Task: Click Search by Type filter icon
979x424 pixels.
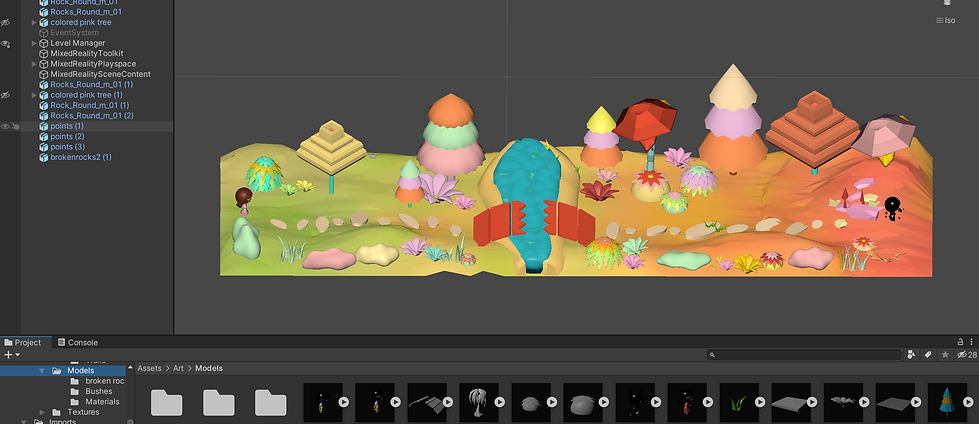Action: point(912,355)
